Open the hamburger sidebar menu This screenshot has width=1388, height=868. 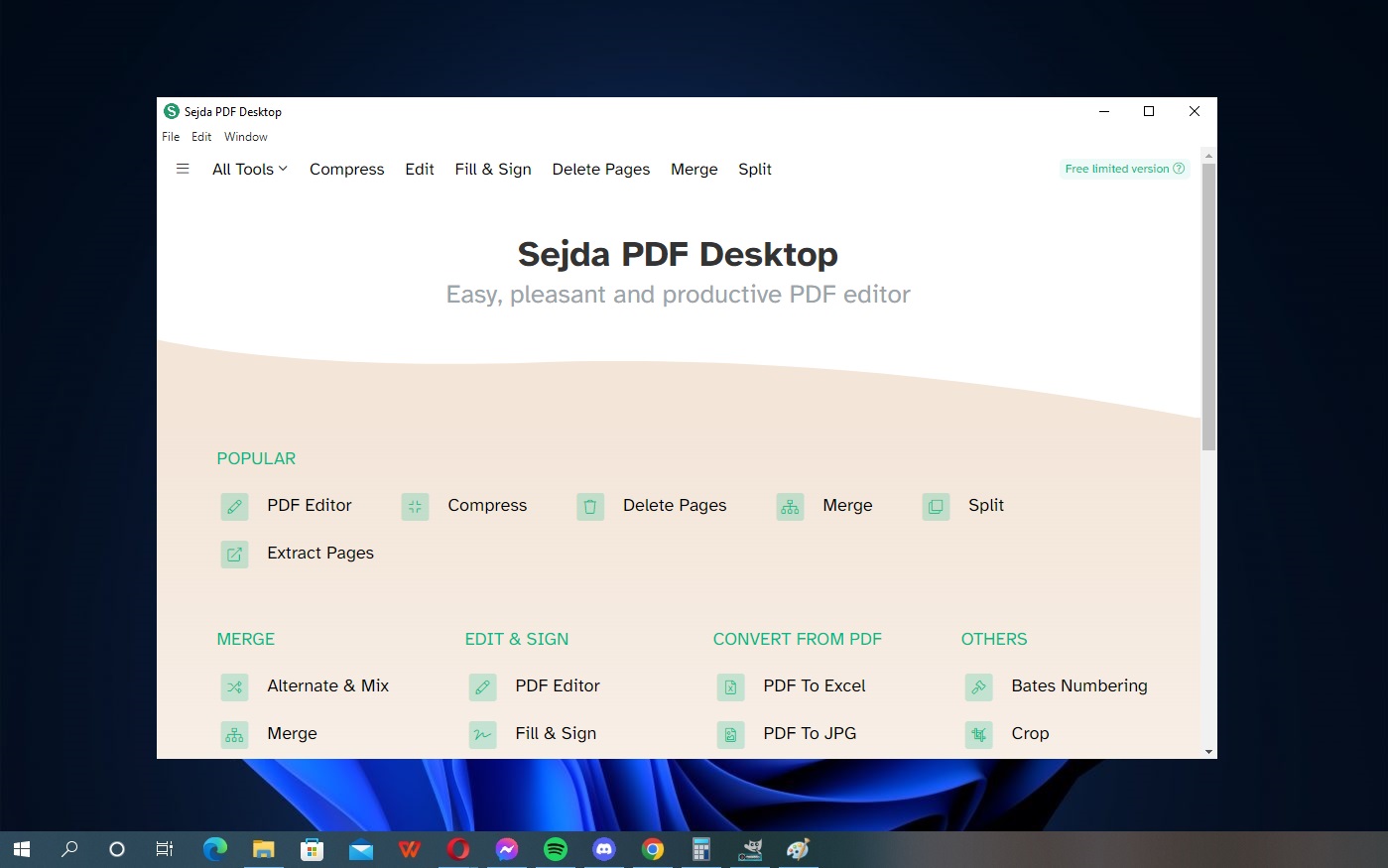(183, 169)
